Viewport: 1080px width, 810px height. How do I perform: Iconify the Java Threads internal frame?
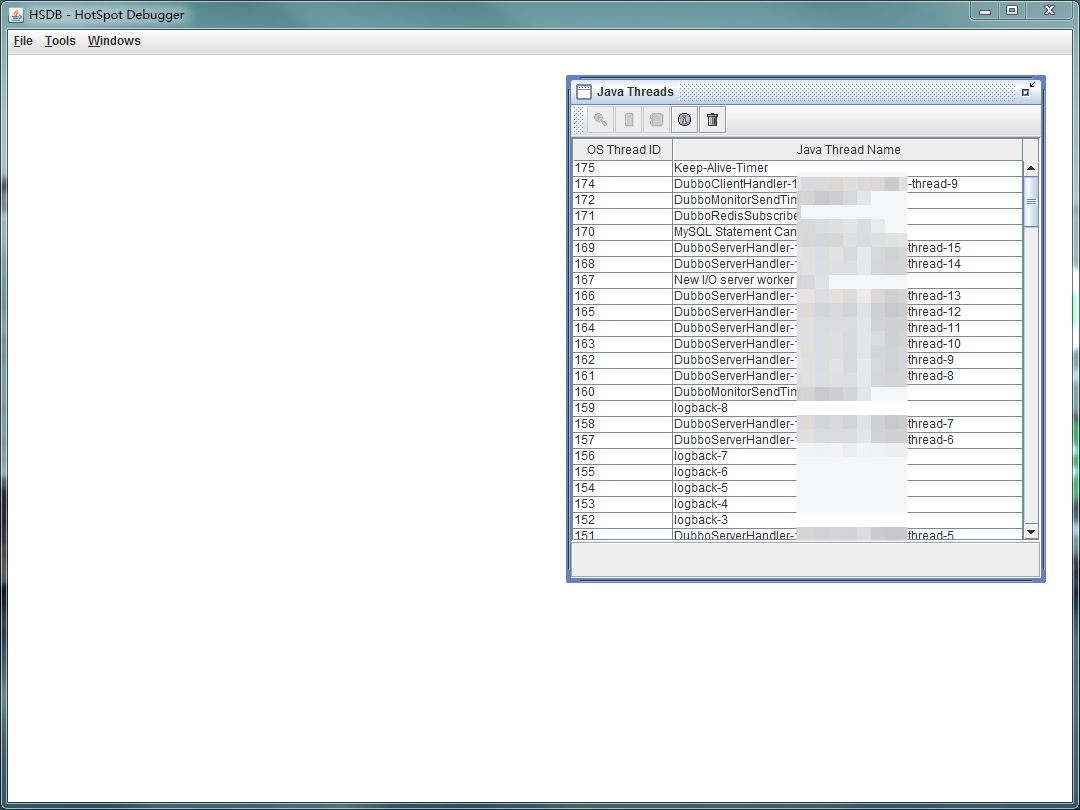coord(1028,90)
